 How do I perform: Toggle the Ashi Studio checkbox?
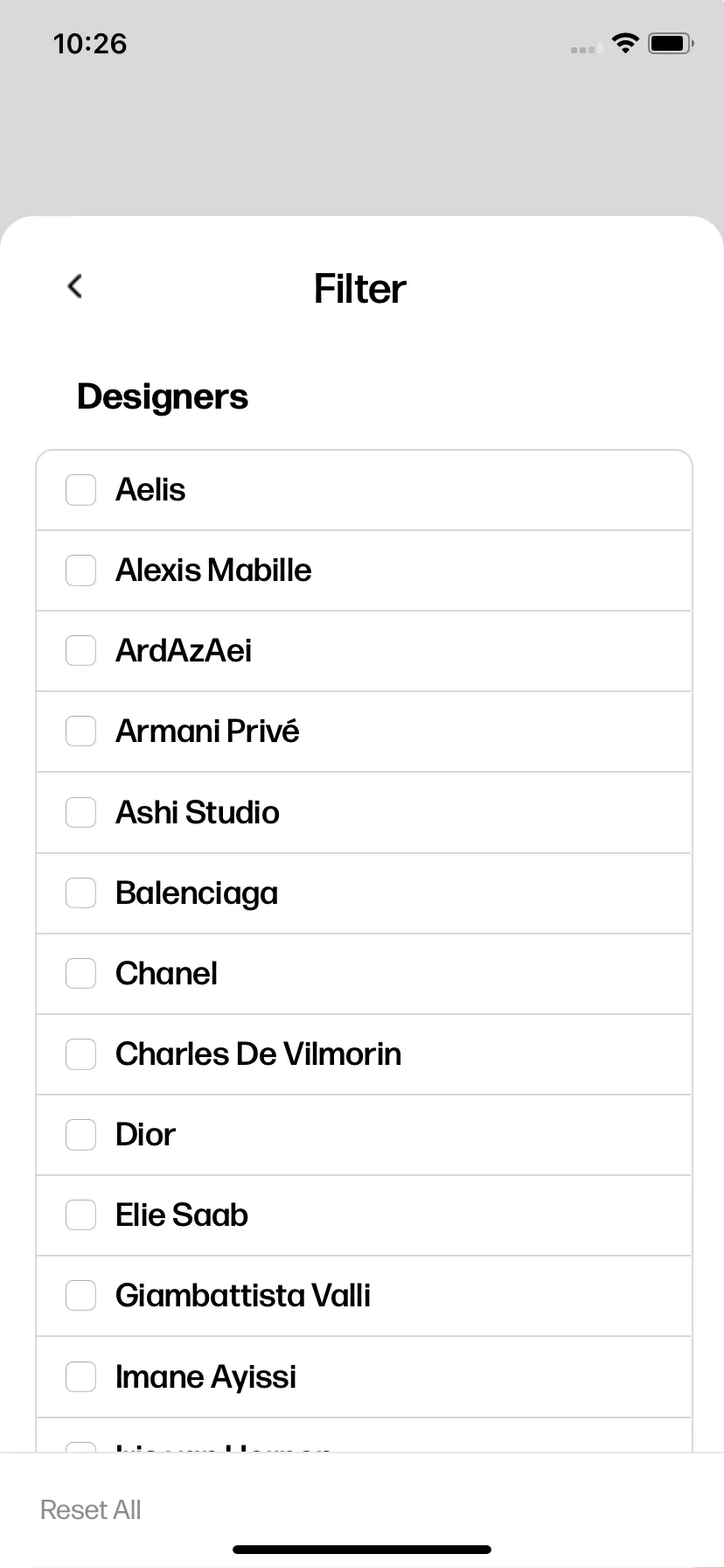[81, 813]
